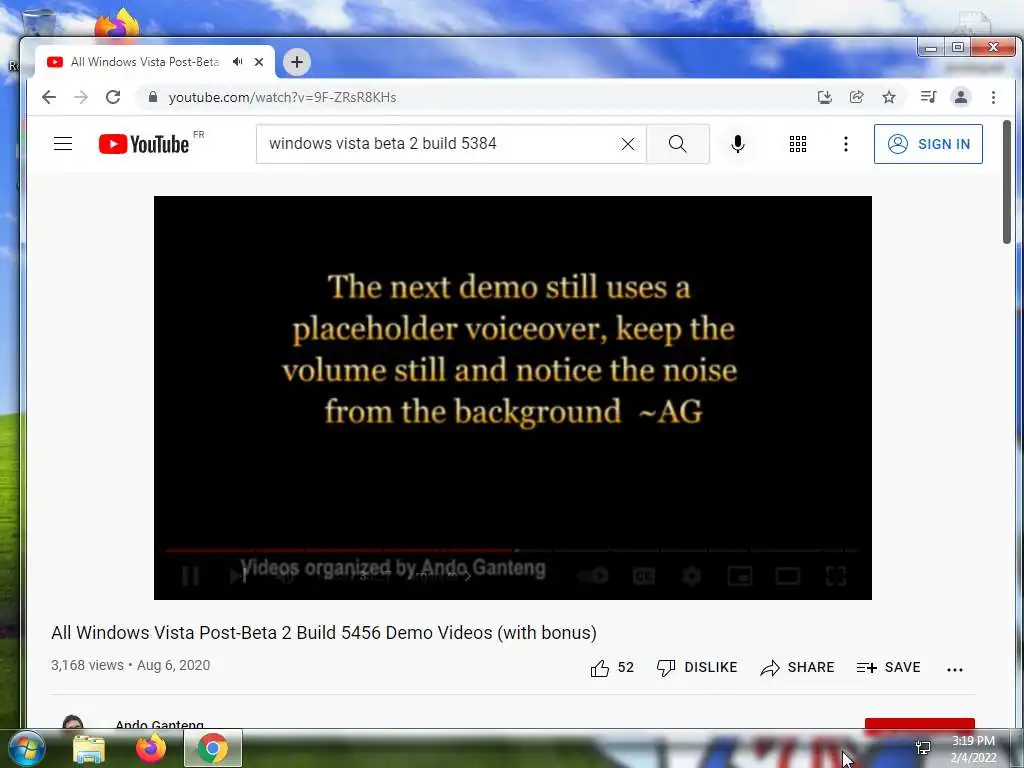This screenshot has width=1024, height=768.
Task: Close the YouTube tab
Action: [259, 62]
